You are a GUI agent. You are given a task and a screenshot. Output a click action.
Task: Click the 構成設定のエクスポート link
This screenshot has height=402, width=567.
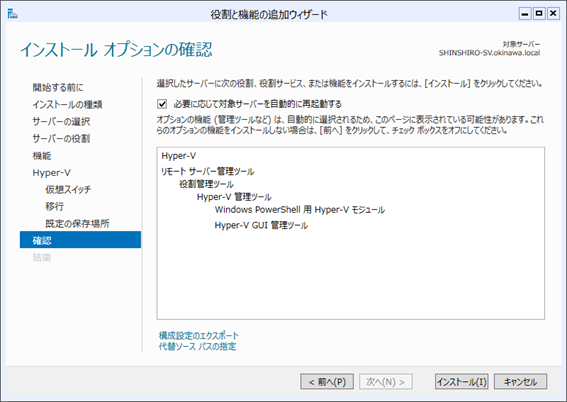(x=199, y=335)
